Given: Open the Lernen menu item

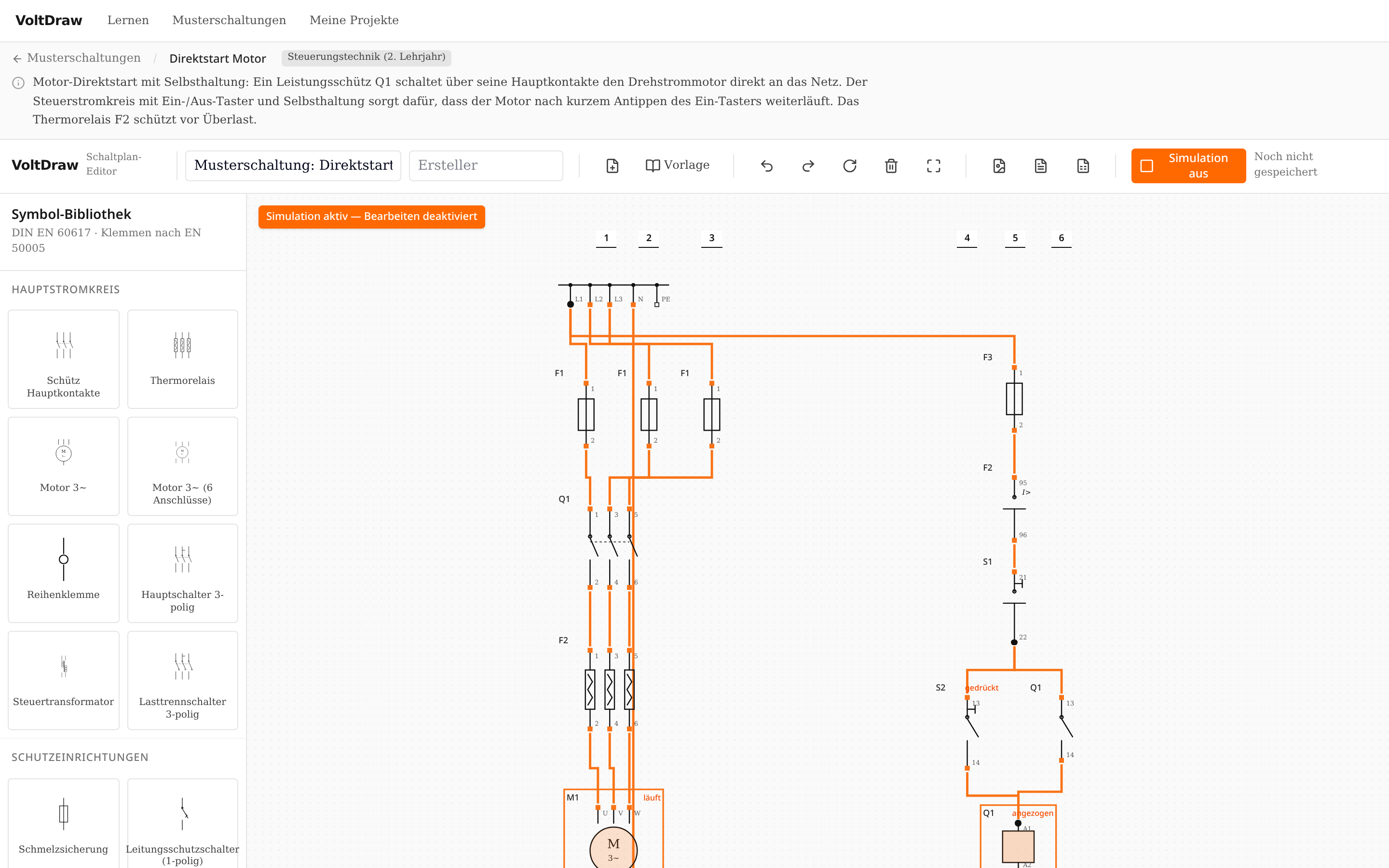Looking at the screenshot, I should pos(128,20).
